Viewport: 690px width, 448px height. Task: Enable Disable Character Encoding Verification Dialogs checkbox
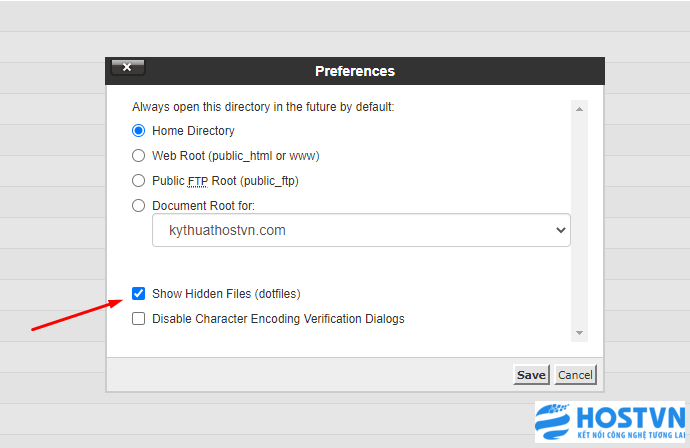(x=139, y=318)
